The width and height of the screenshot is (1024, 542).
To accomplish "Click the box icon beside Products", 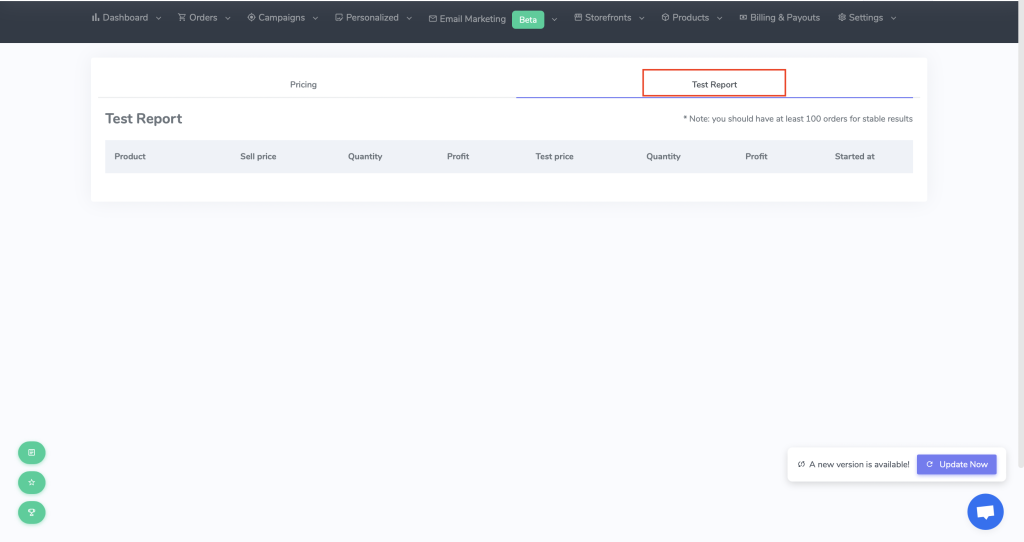I will (665, 18).
